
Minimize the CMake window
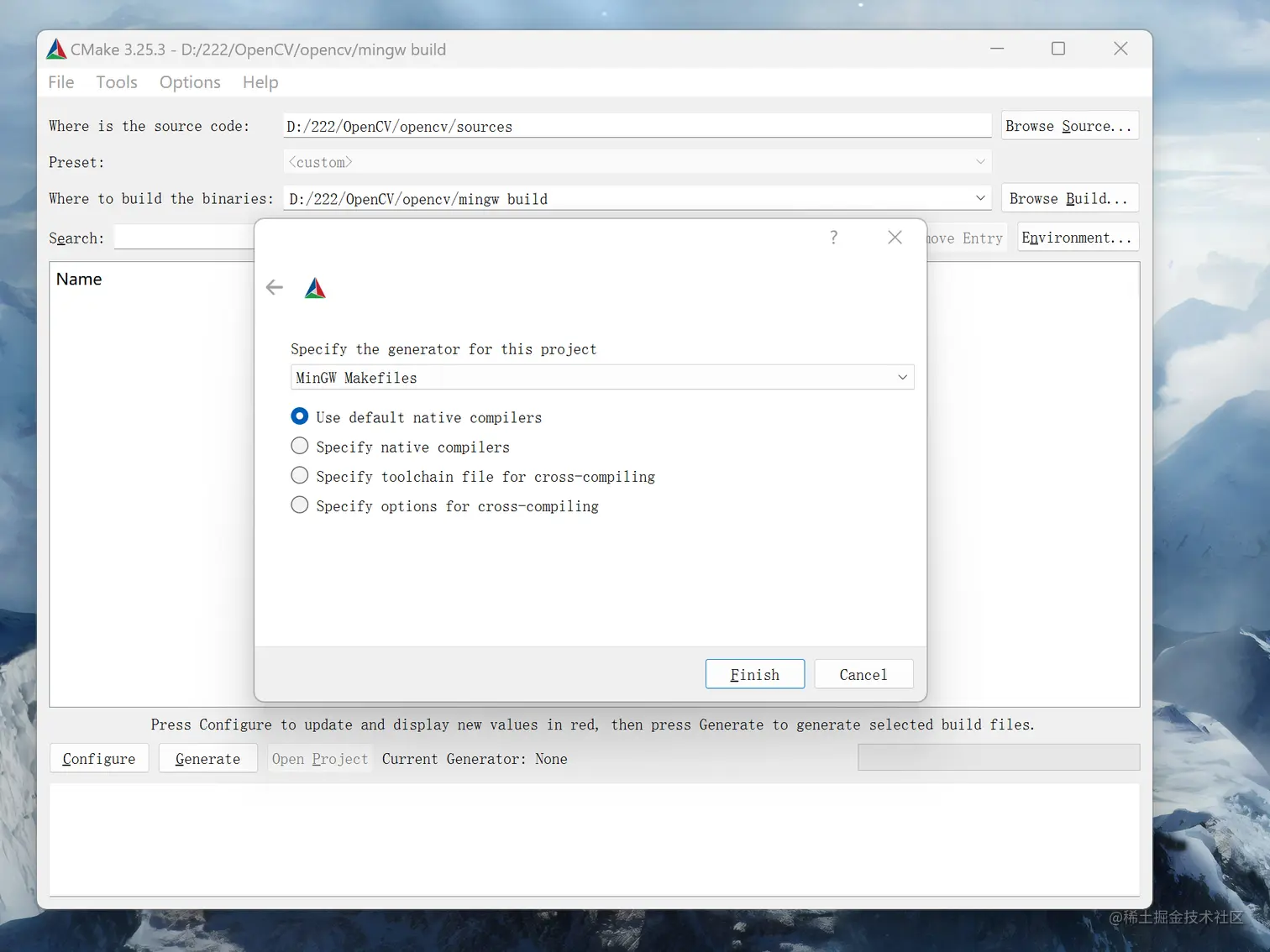(997, 49)
